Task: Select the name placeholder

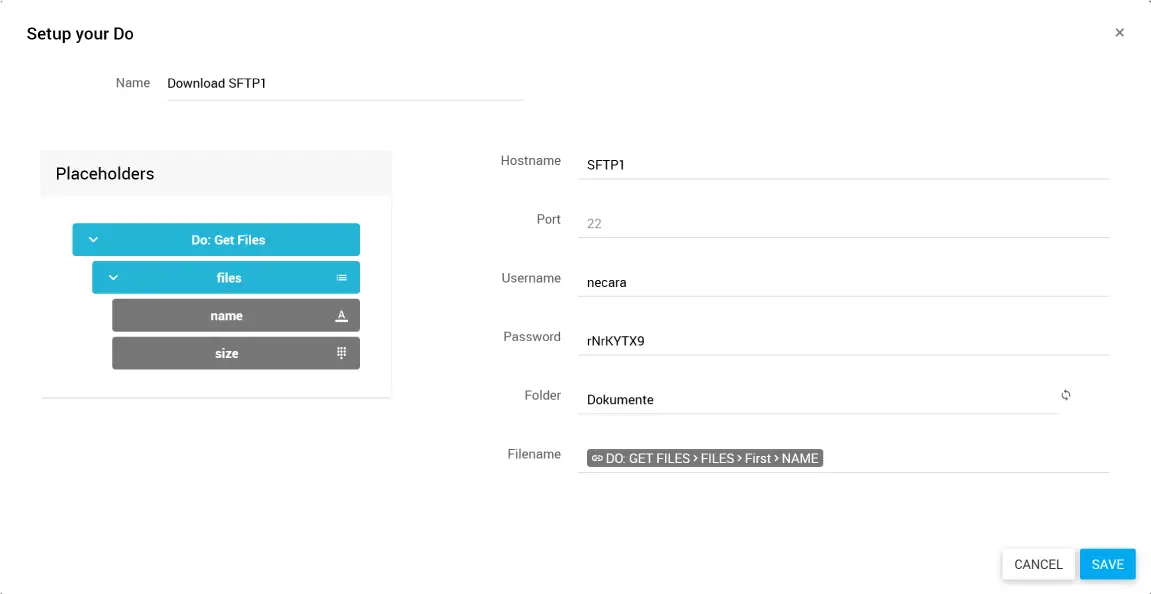Action: coord(227,316)
